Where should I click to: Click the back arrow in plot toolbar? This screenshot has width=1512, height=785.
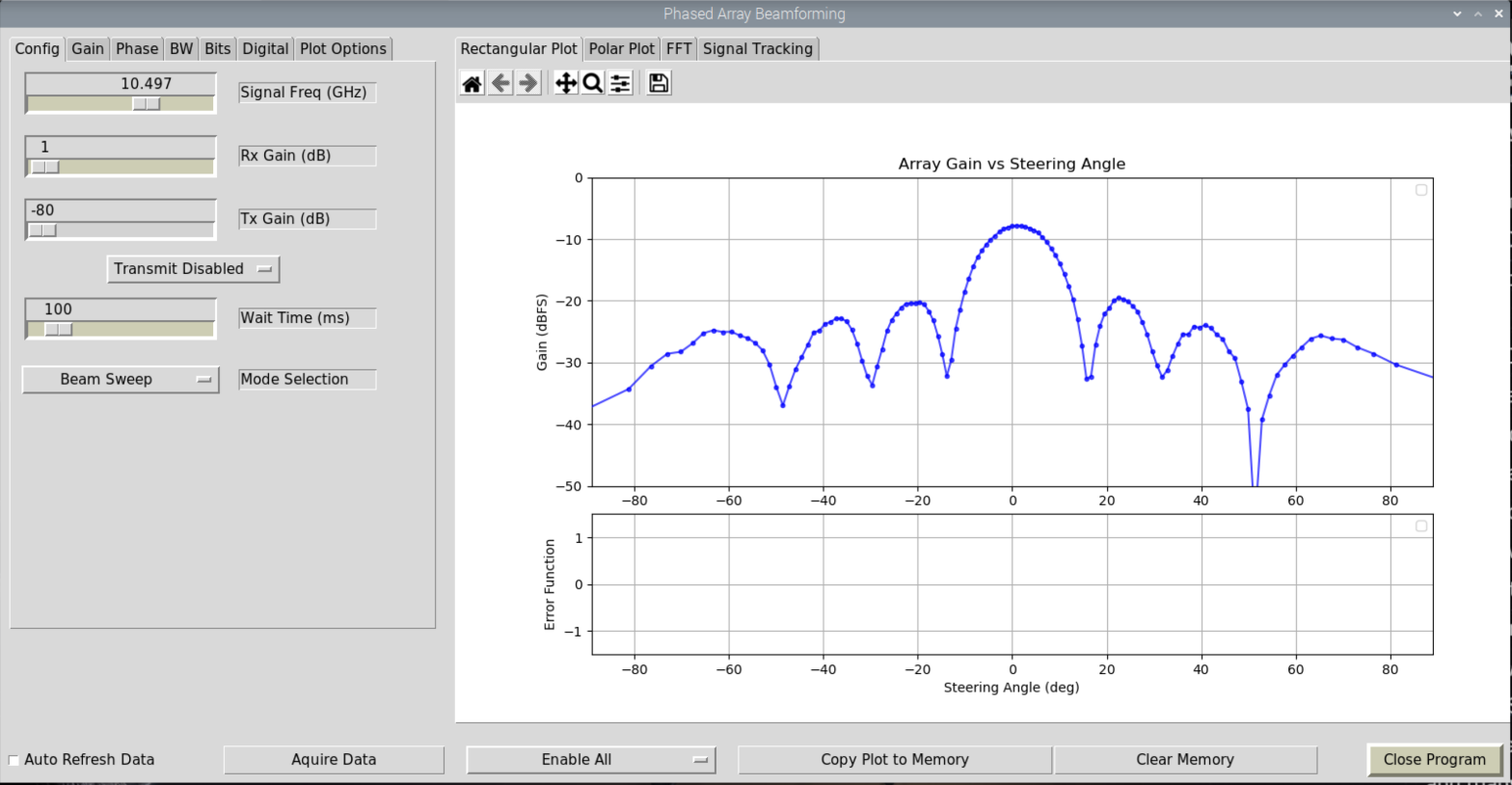click(500, 84)
